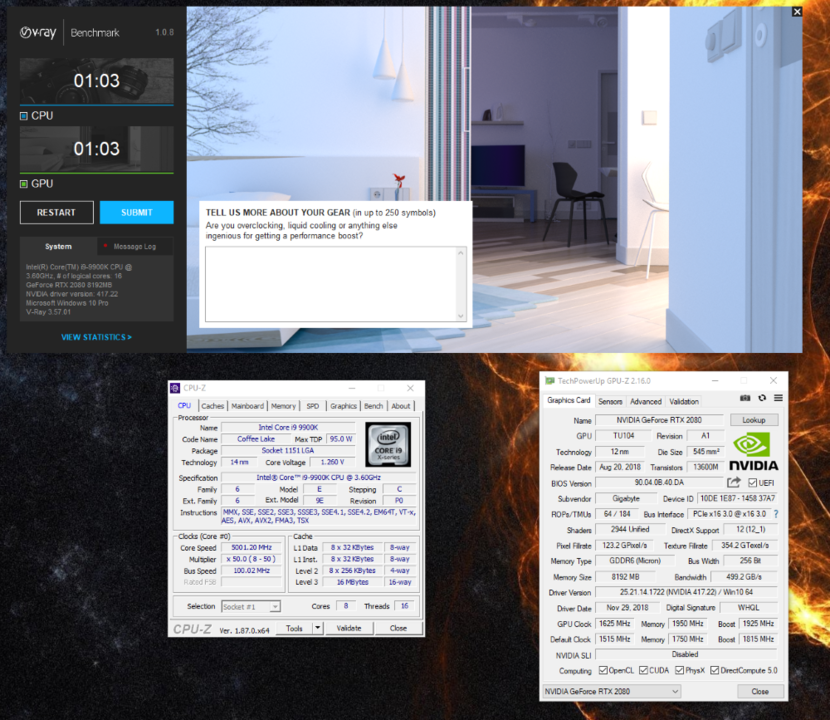The width and height of the screenshot is (830, 720).
Task: Click the Multiplier value x 50.0 in CPU-Z
Action: (x=251, y=559)
